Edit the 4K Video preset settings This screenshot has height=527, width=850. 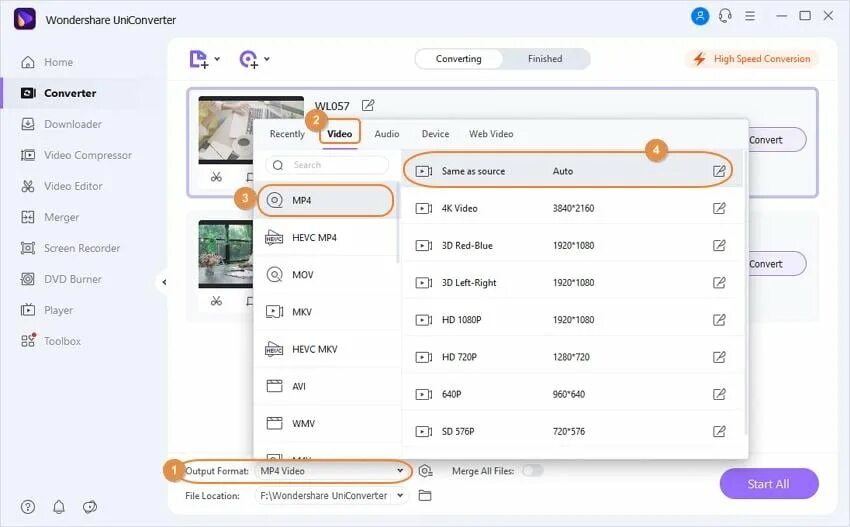pos(719,208)
